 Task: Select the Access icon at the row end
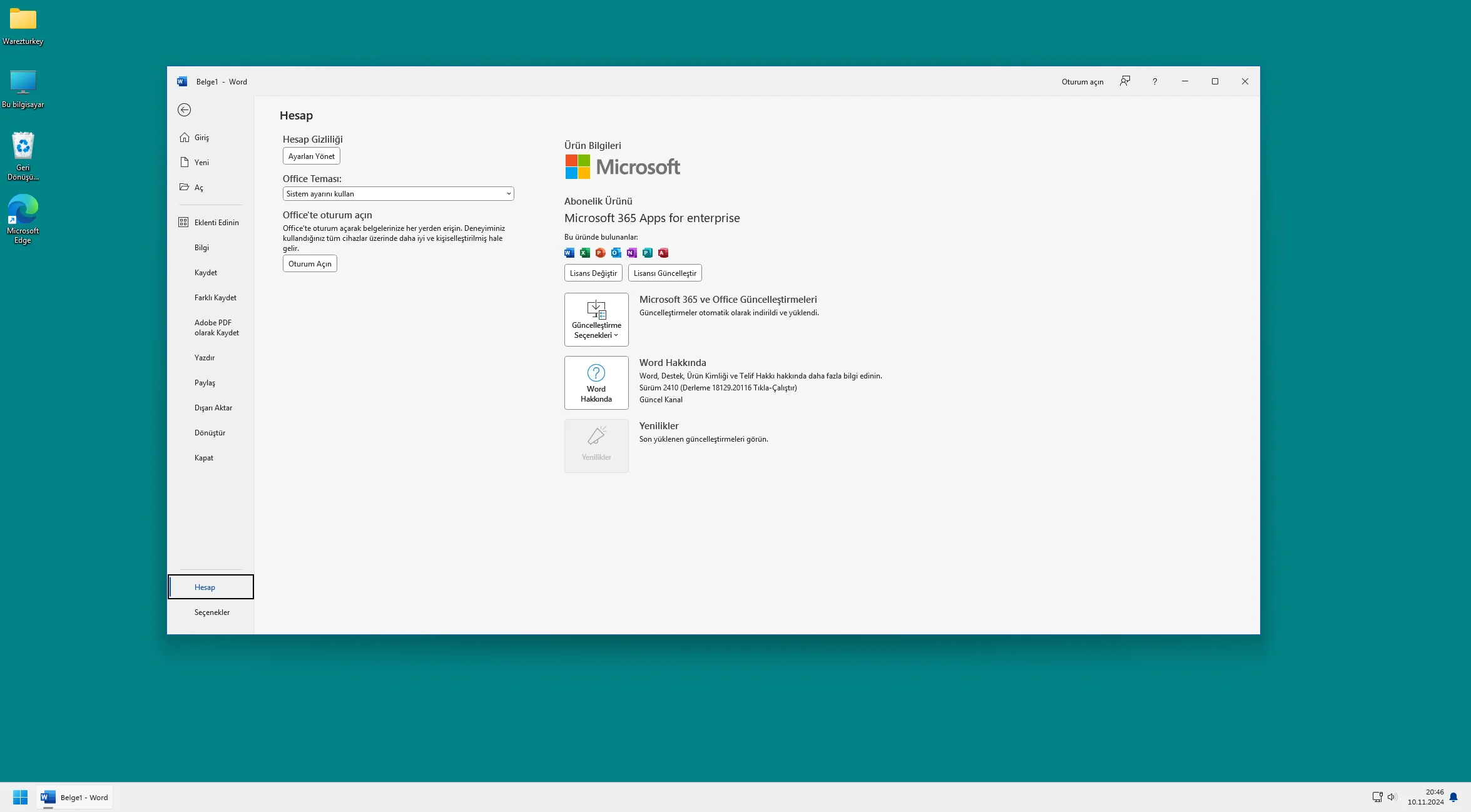(663, 253)
